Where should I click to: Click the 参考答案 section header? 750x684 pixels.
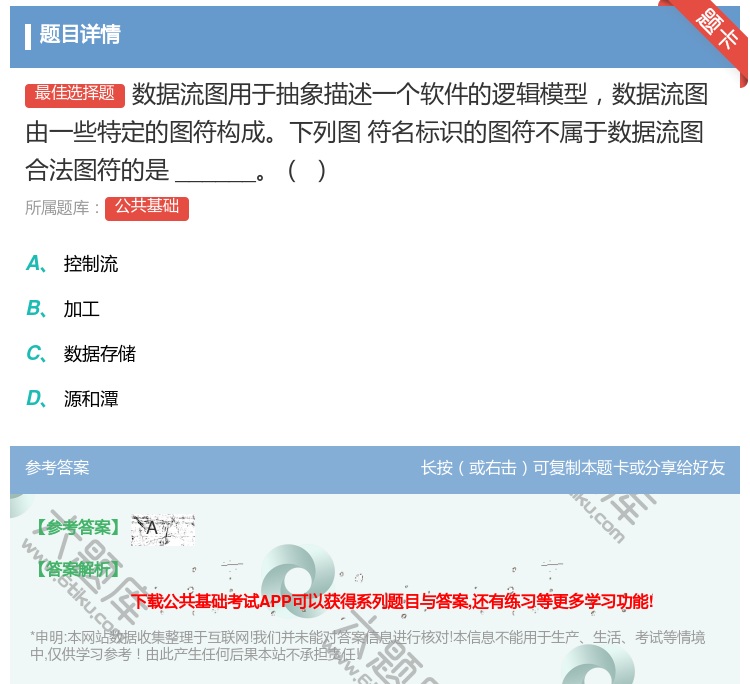point(57,467)
